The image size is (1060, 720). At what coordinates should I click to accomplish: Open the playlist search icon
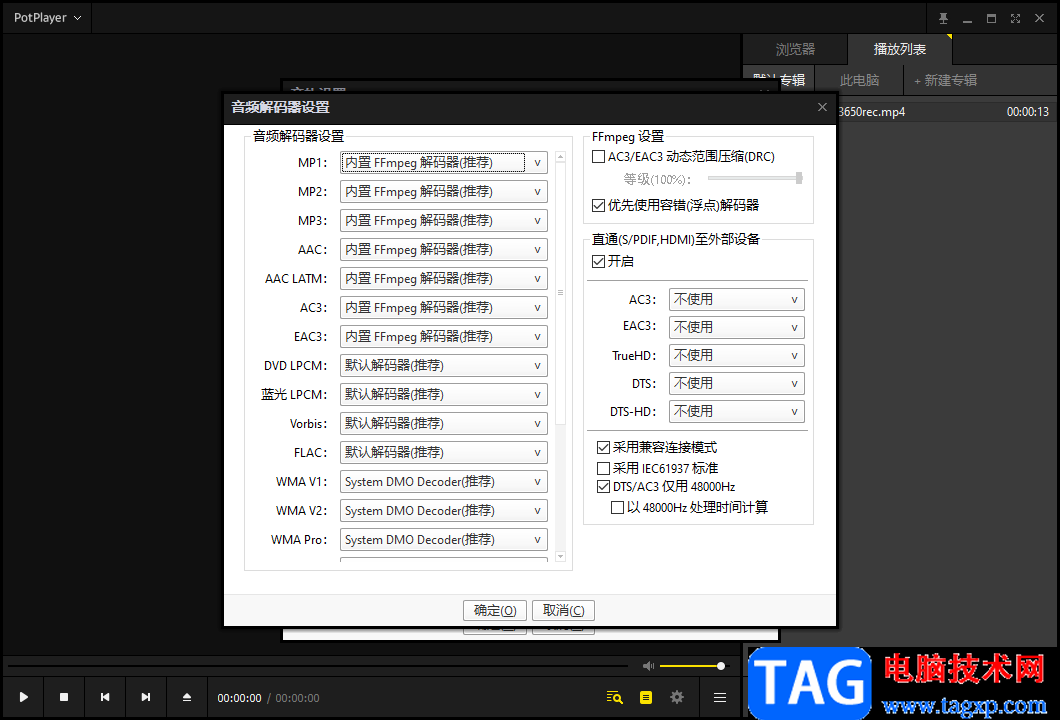[615, 697]
